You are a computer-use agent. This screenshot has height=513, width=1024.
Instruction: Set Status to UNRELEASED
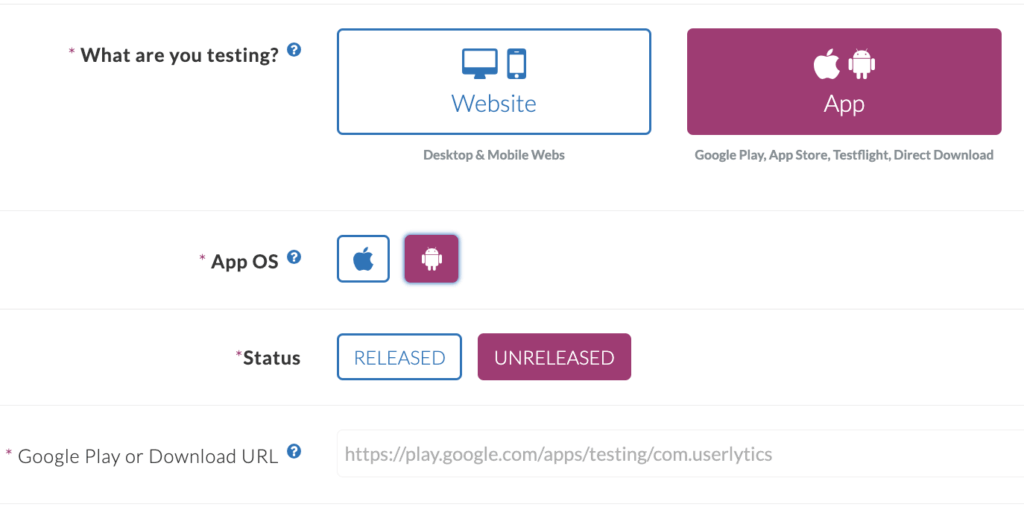554,357
